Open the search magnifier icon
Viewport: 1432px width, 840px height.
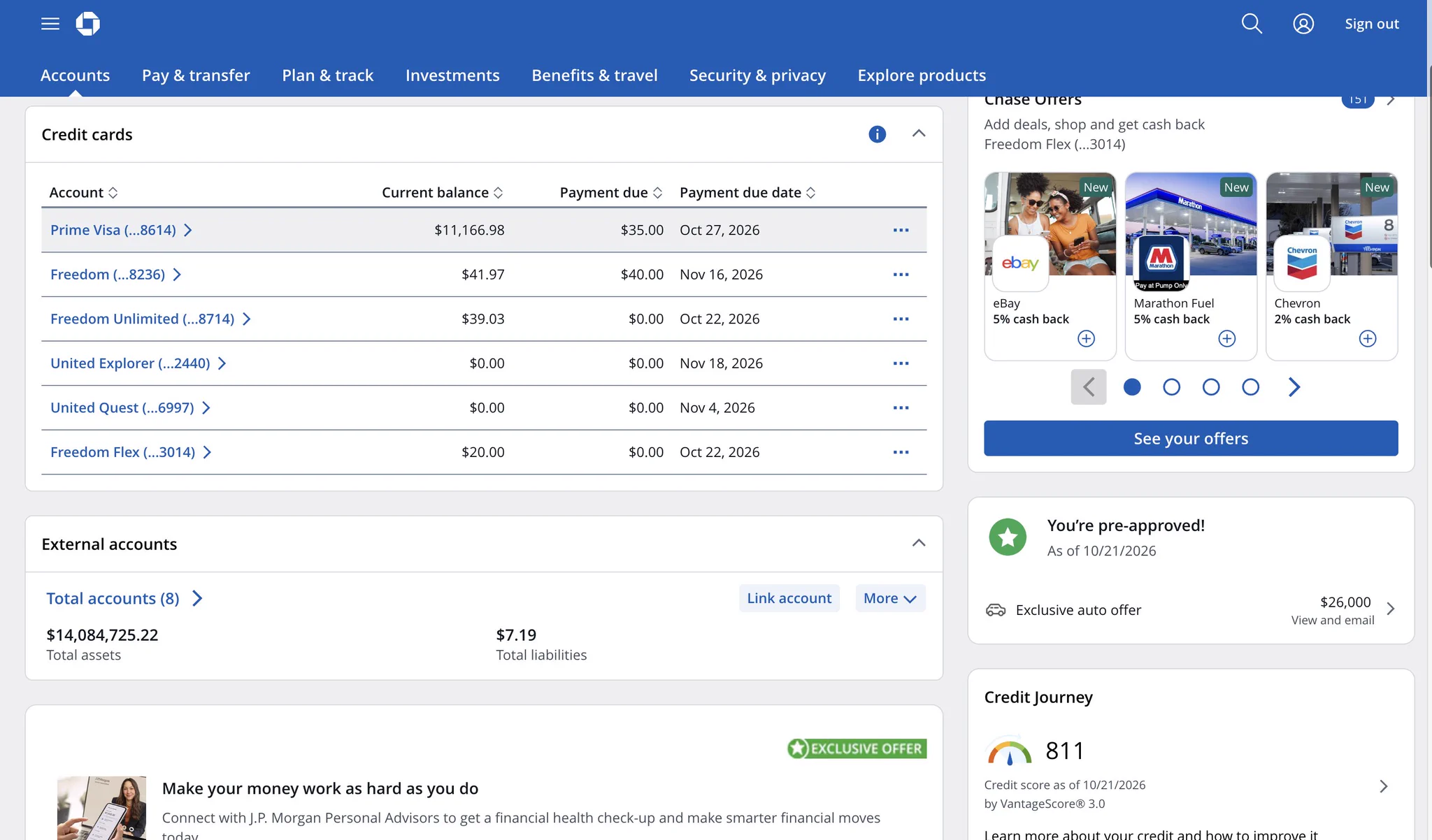click(1252, 24)
